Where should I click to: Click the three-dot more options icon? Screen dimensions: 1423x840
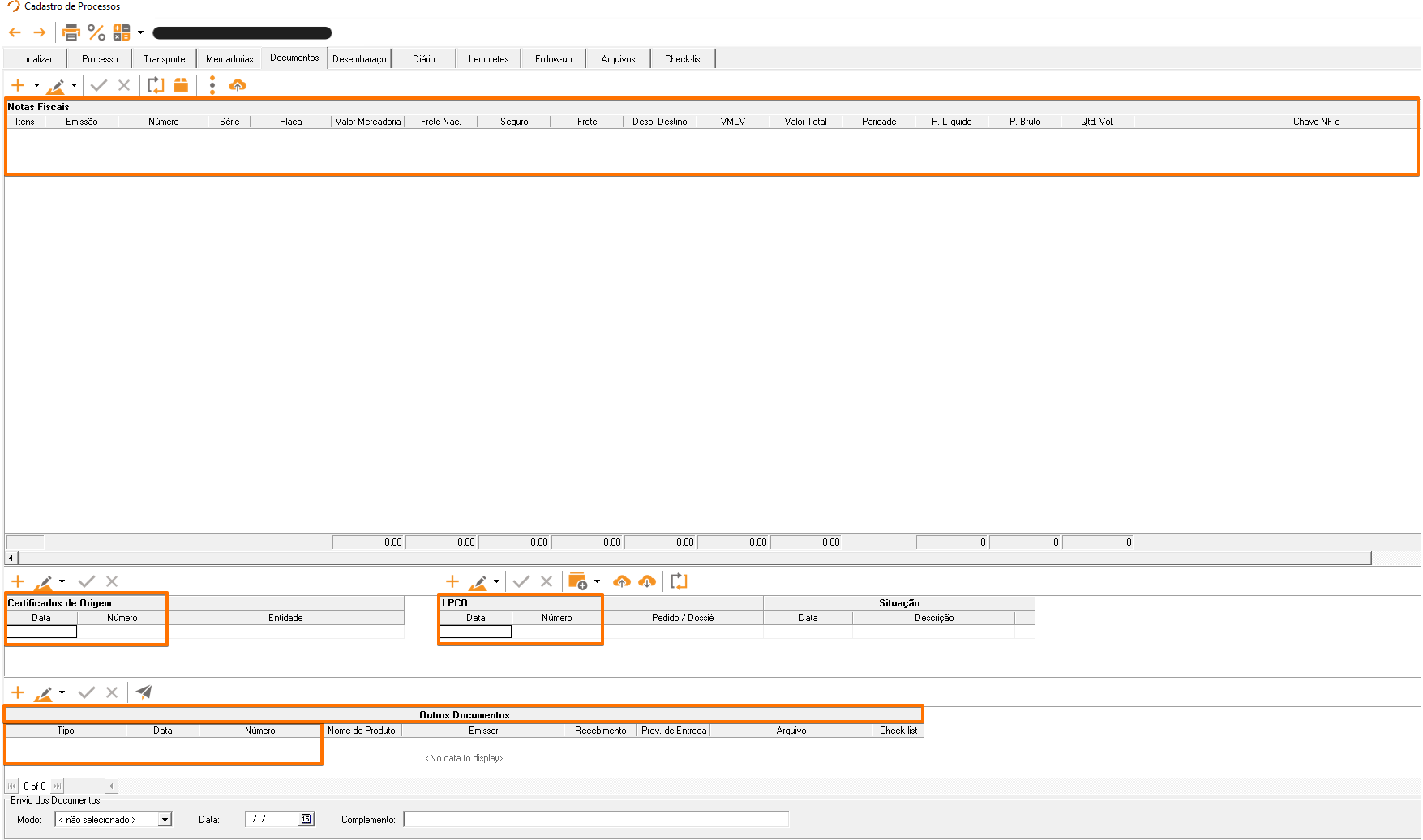(x=212, y=85)
